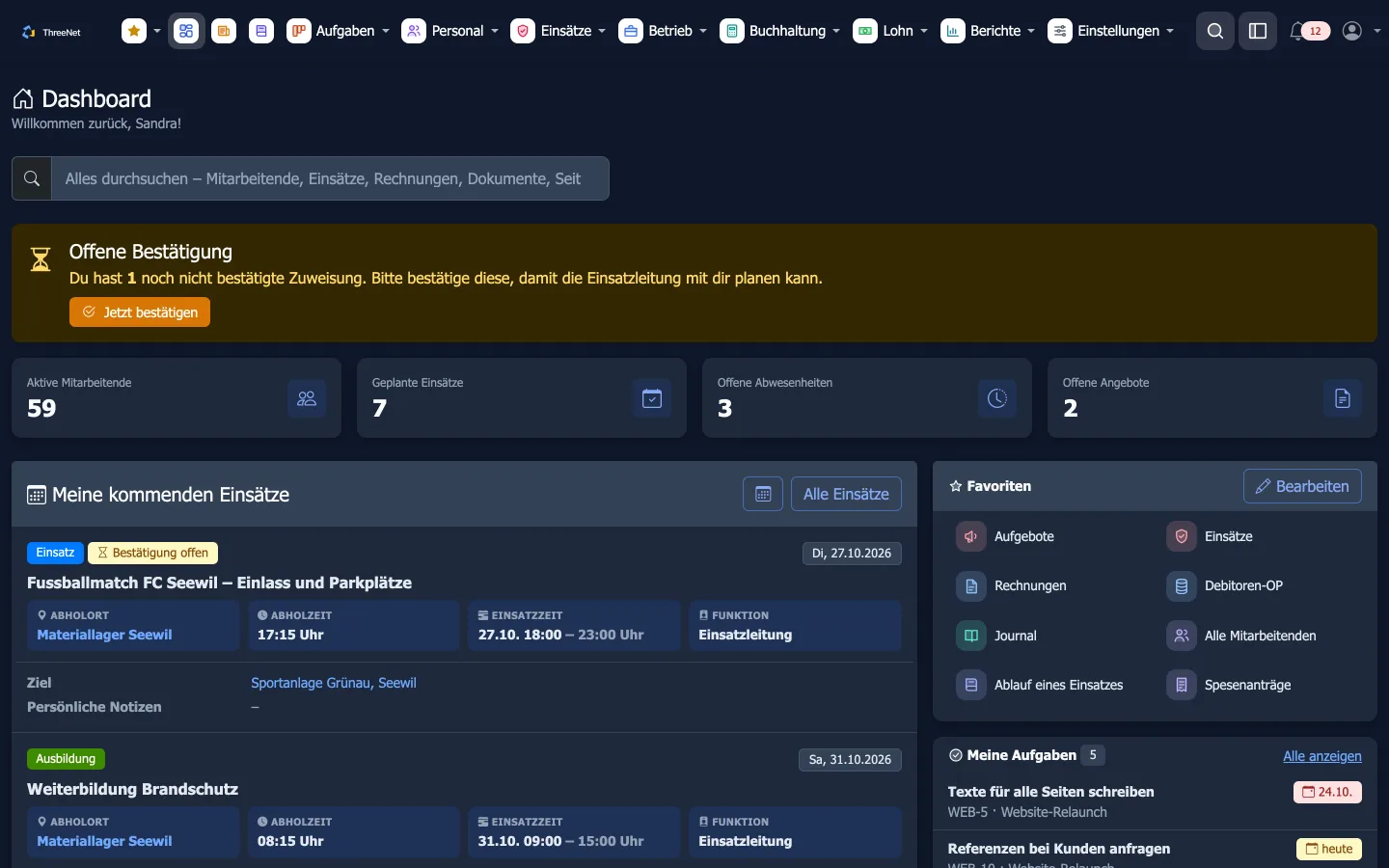The width and height of the screenshot is (1389, 868).
Task: Toggle the sidebar panel layout icon
Action: point(1258,31)
